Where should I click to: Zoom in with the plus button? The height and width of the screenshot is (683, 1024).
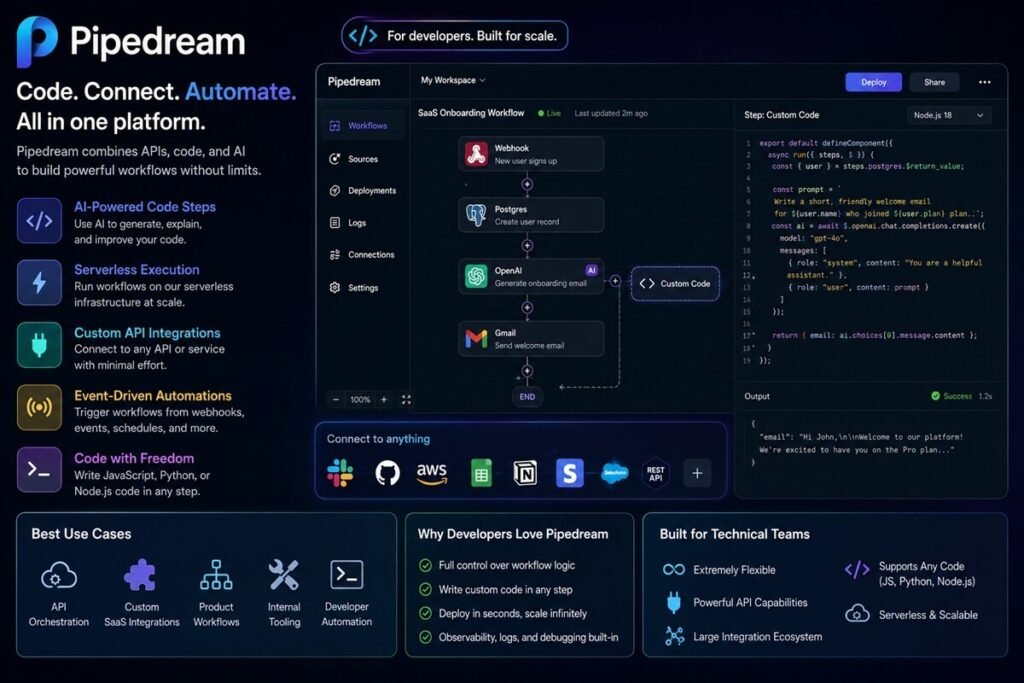coord(384,399)
